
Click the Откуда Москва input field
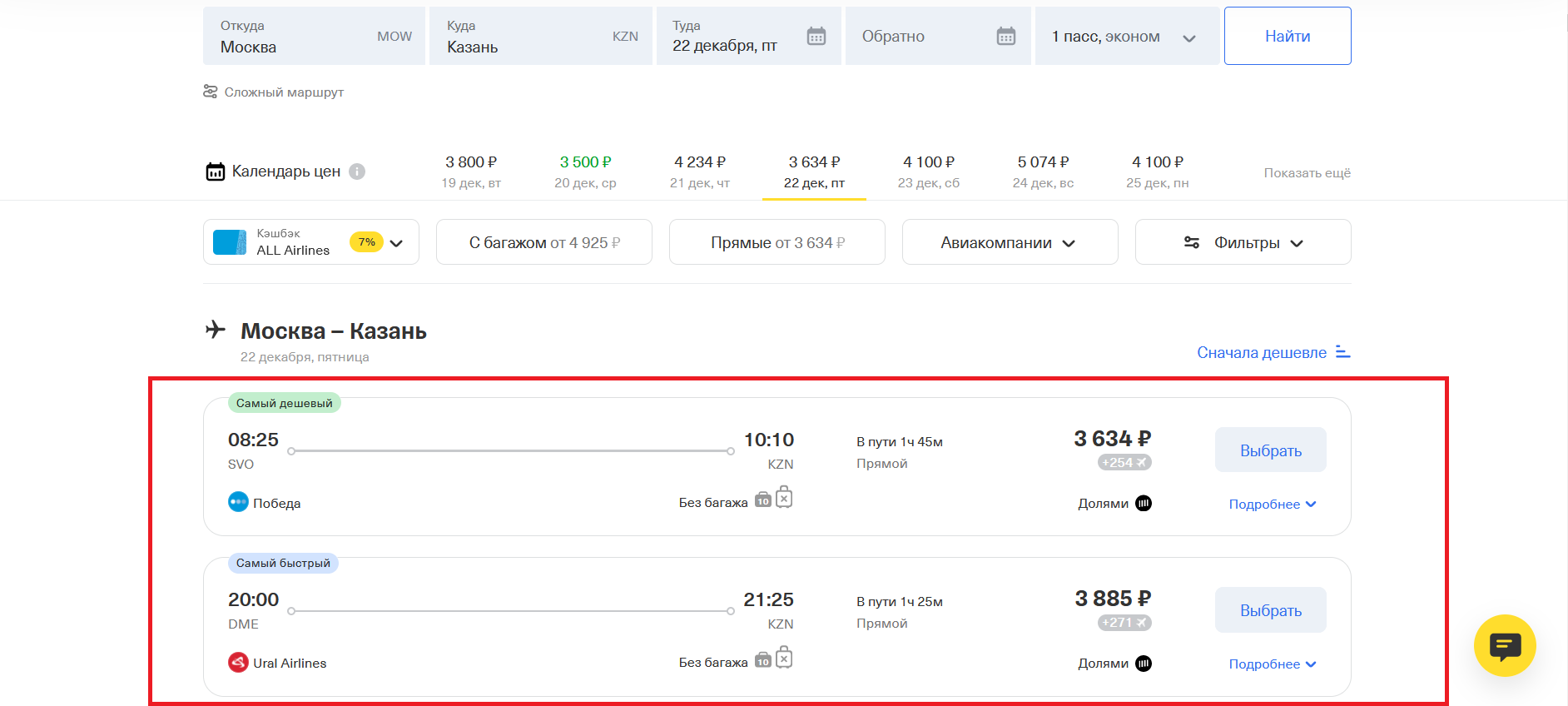point(314,37)
